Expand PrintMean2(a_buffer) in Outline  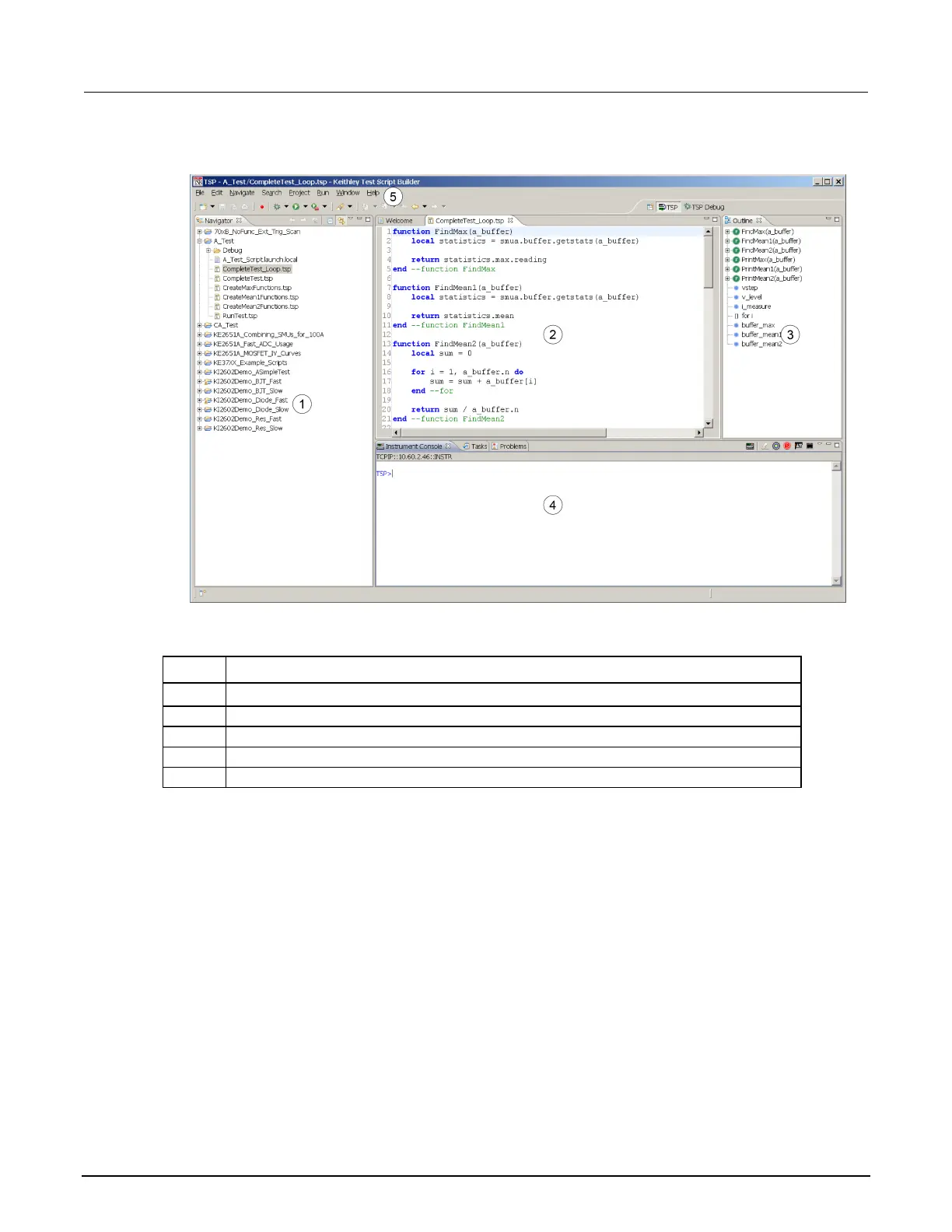[x=727, y=278]
